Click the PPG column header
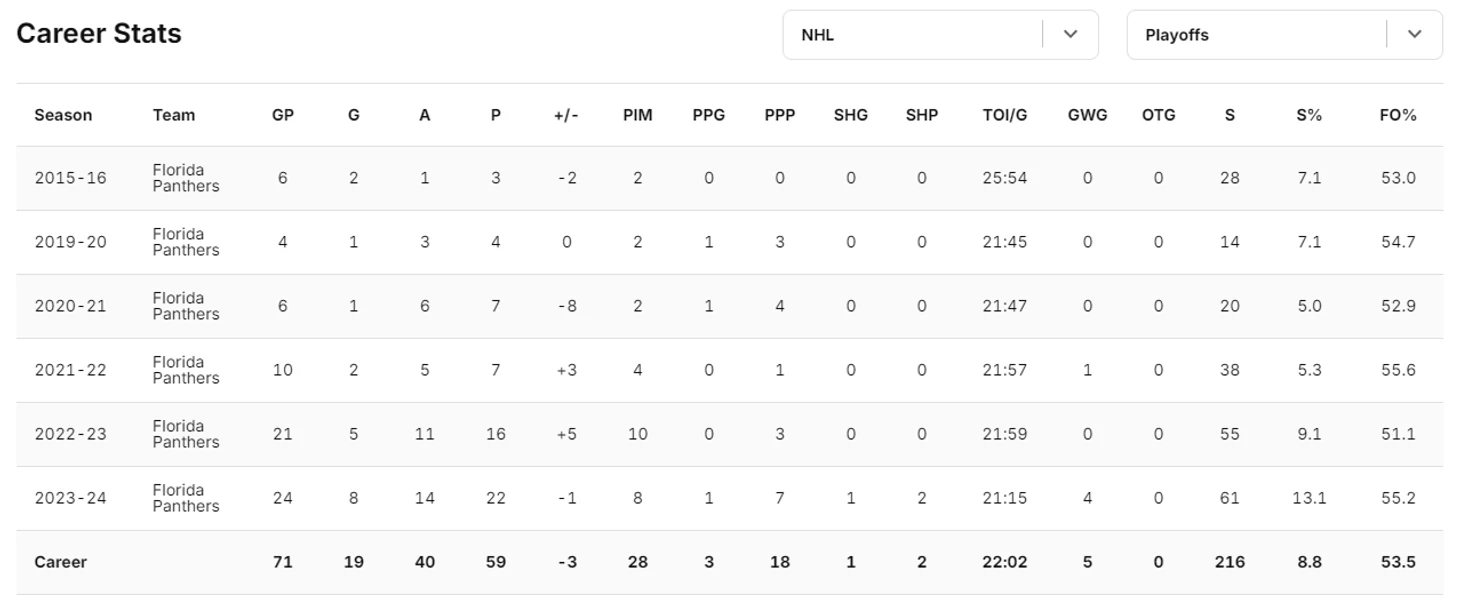 point(709,115)
